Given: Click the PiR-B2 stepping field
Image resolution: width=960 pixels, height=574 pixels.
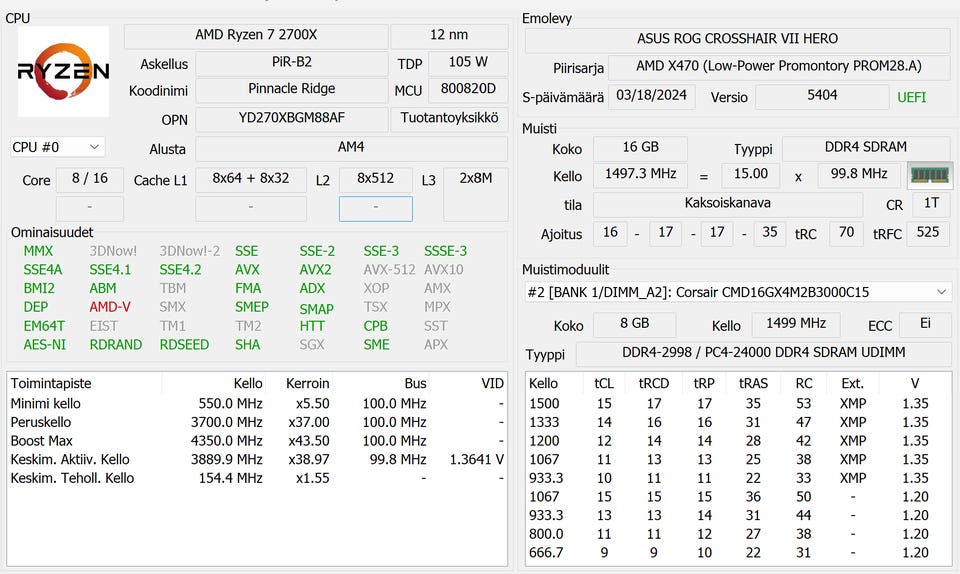Looking at the screenshot, I should click(x=291, y=62).
